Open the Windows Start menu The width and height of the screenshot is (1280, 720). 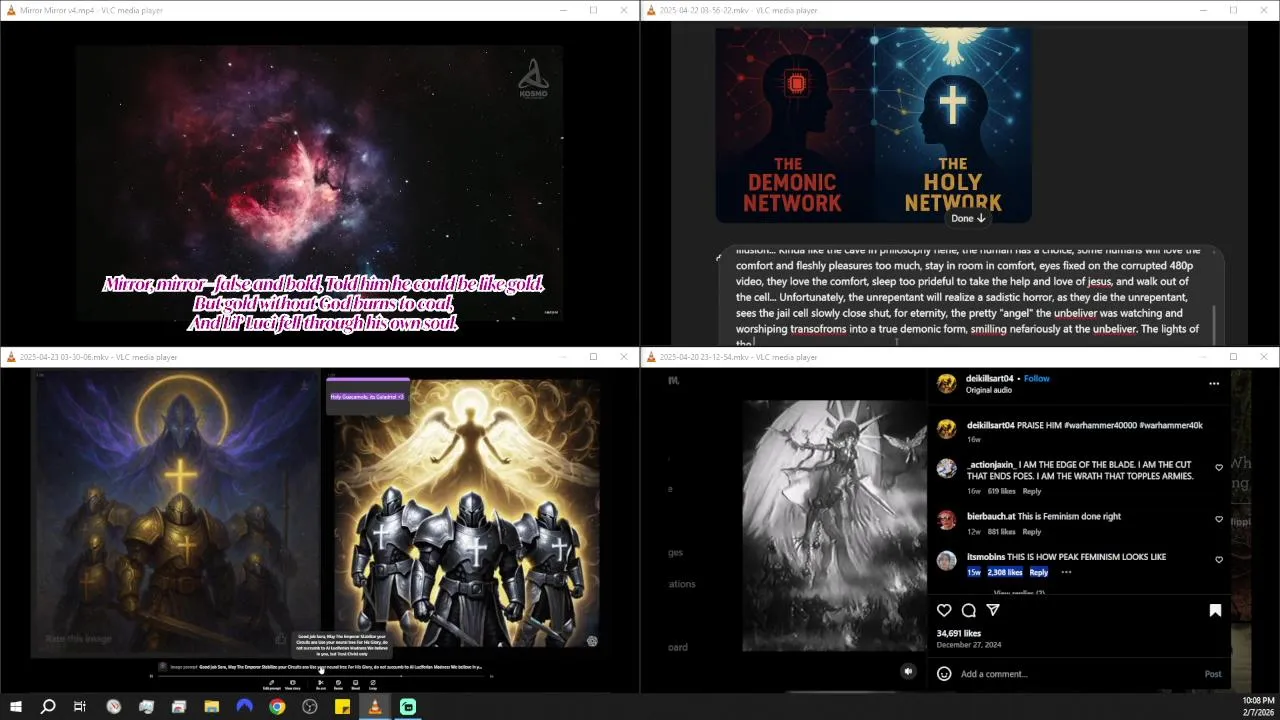click(16, 707)
